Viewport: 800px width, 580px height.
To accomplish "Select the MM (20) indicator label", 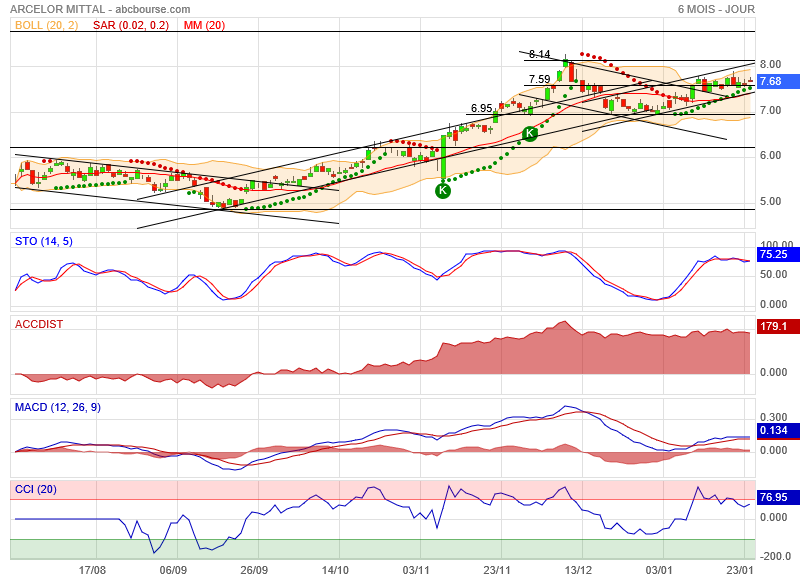I will point(204,25).
